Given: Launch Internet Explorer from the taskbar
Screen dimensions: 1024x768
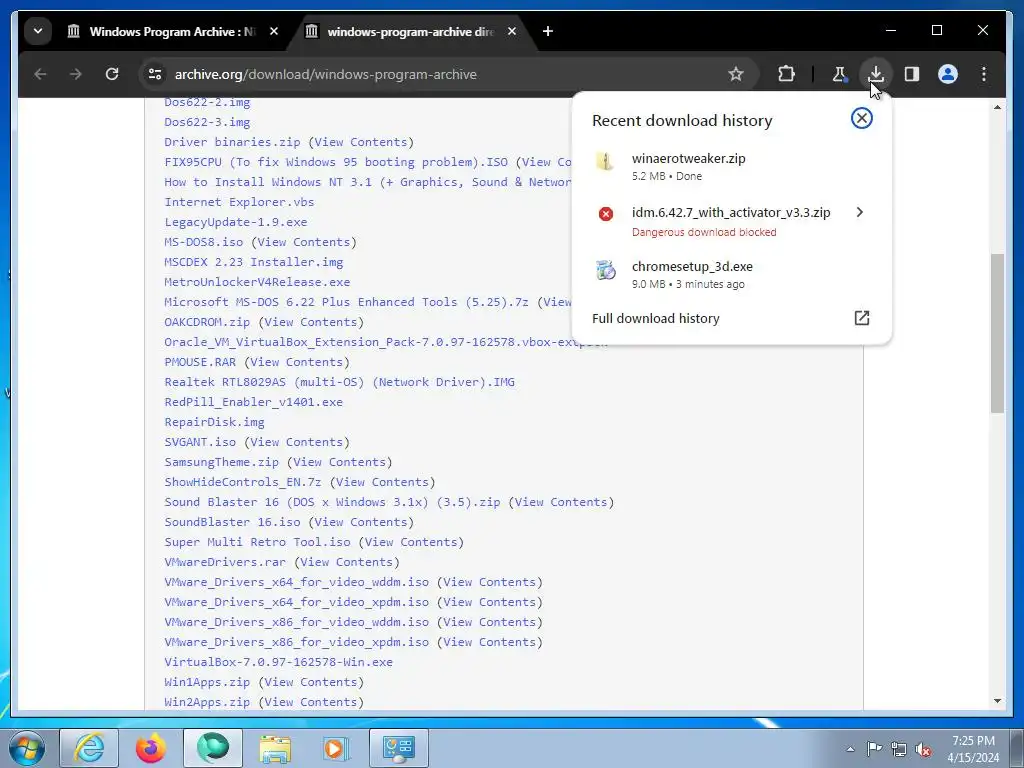Looking at the screenshot, I should point(89,748).
